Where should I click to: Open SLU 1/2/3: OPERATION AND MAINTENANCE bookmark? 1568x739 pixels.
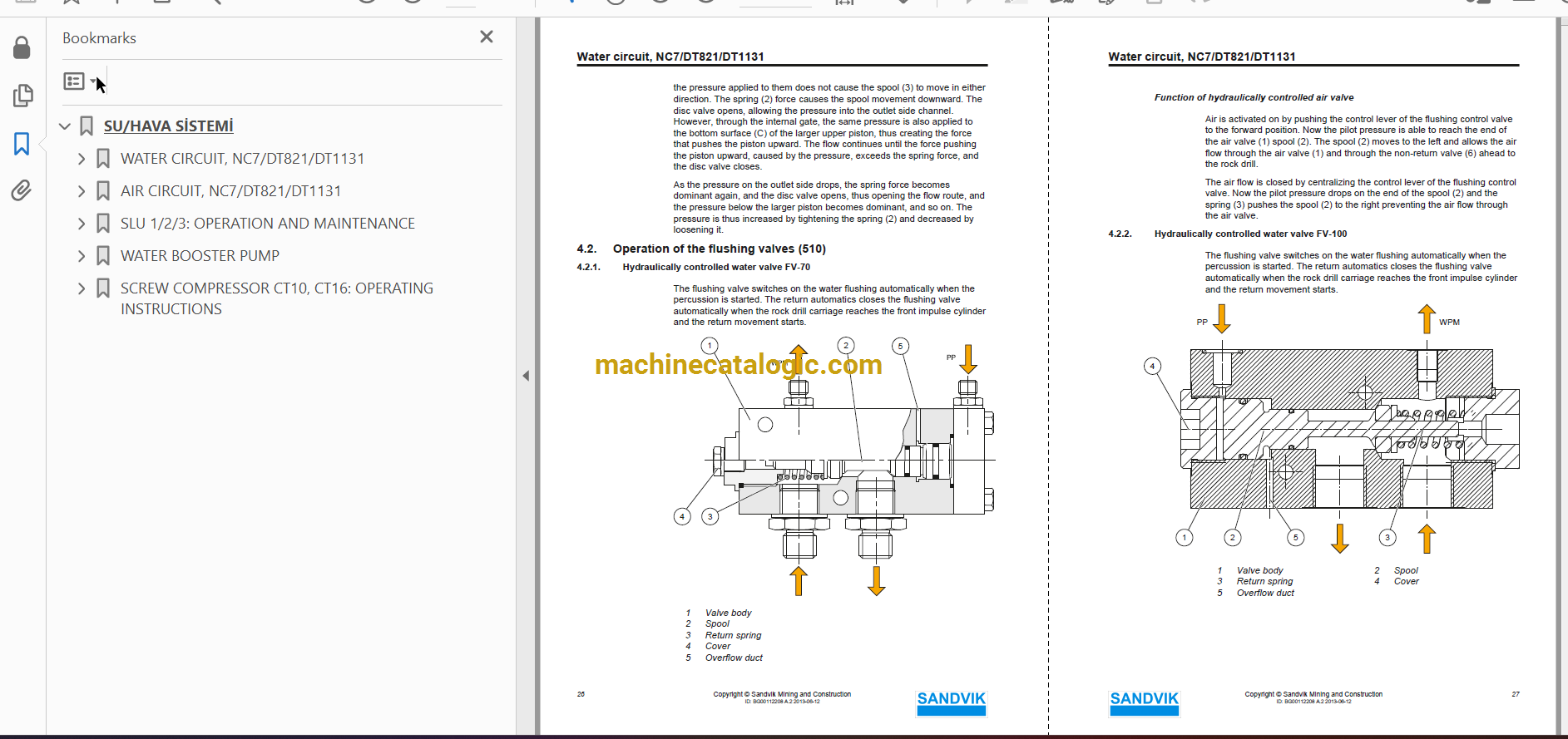(x=267, y=224)
